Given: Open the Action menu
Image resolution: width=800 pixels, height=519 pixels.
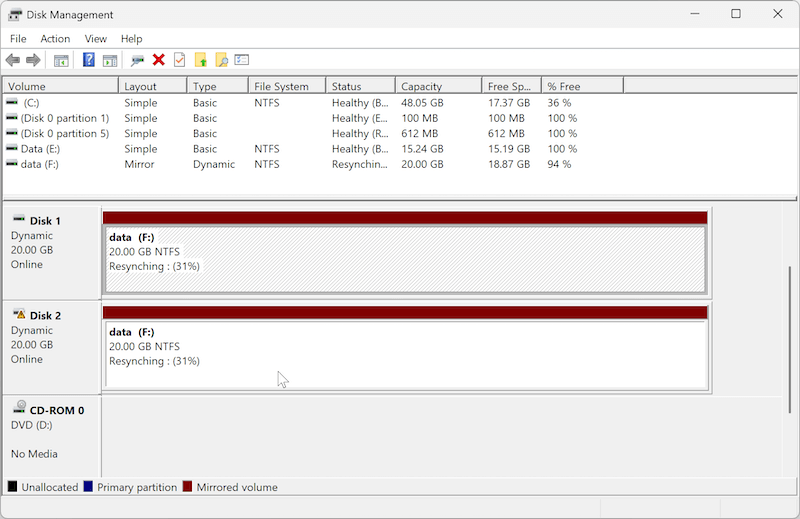Looking at the screenshot, I should pos(55,39).
